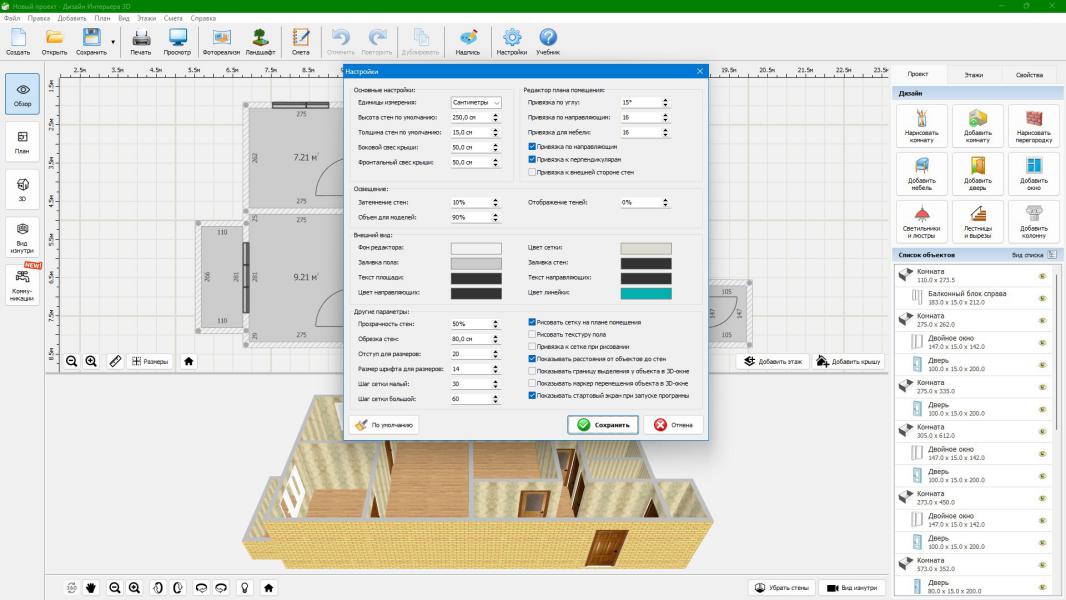Image resolution: width=1066 pixels, height=600 pixels.
Task: Click the Прозрачность стен value field
Action: pyautogui.click(x=470, y=324)
